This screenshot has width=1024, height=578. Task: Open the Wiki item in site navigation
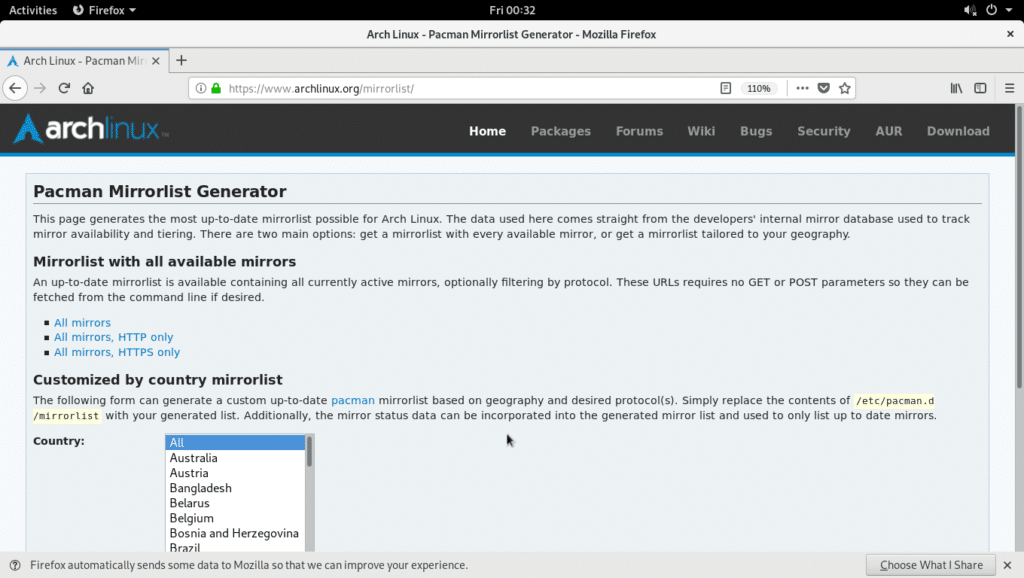point(701,131)
